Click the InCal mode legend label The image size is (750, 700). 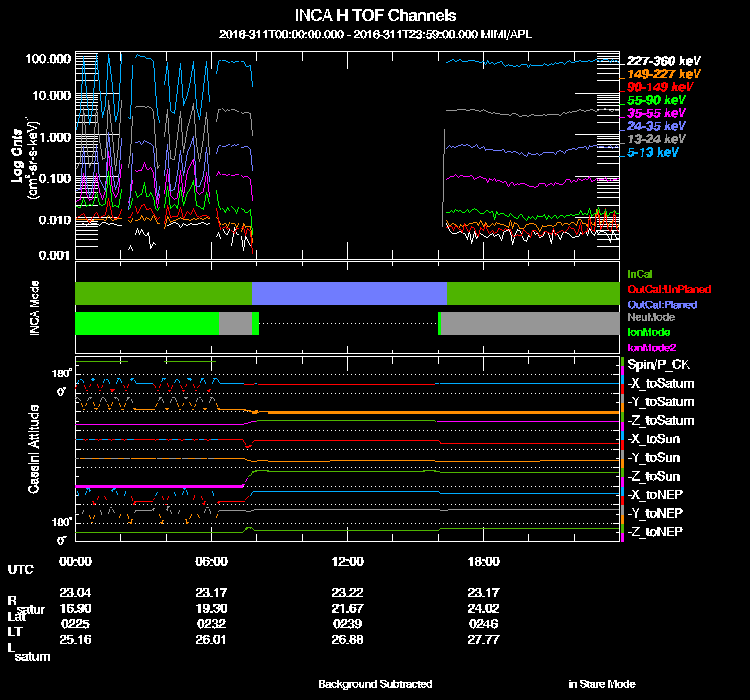pyautogui.click(x=641, y=273)
